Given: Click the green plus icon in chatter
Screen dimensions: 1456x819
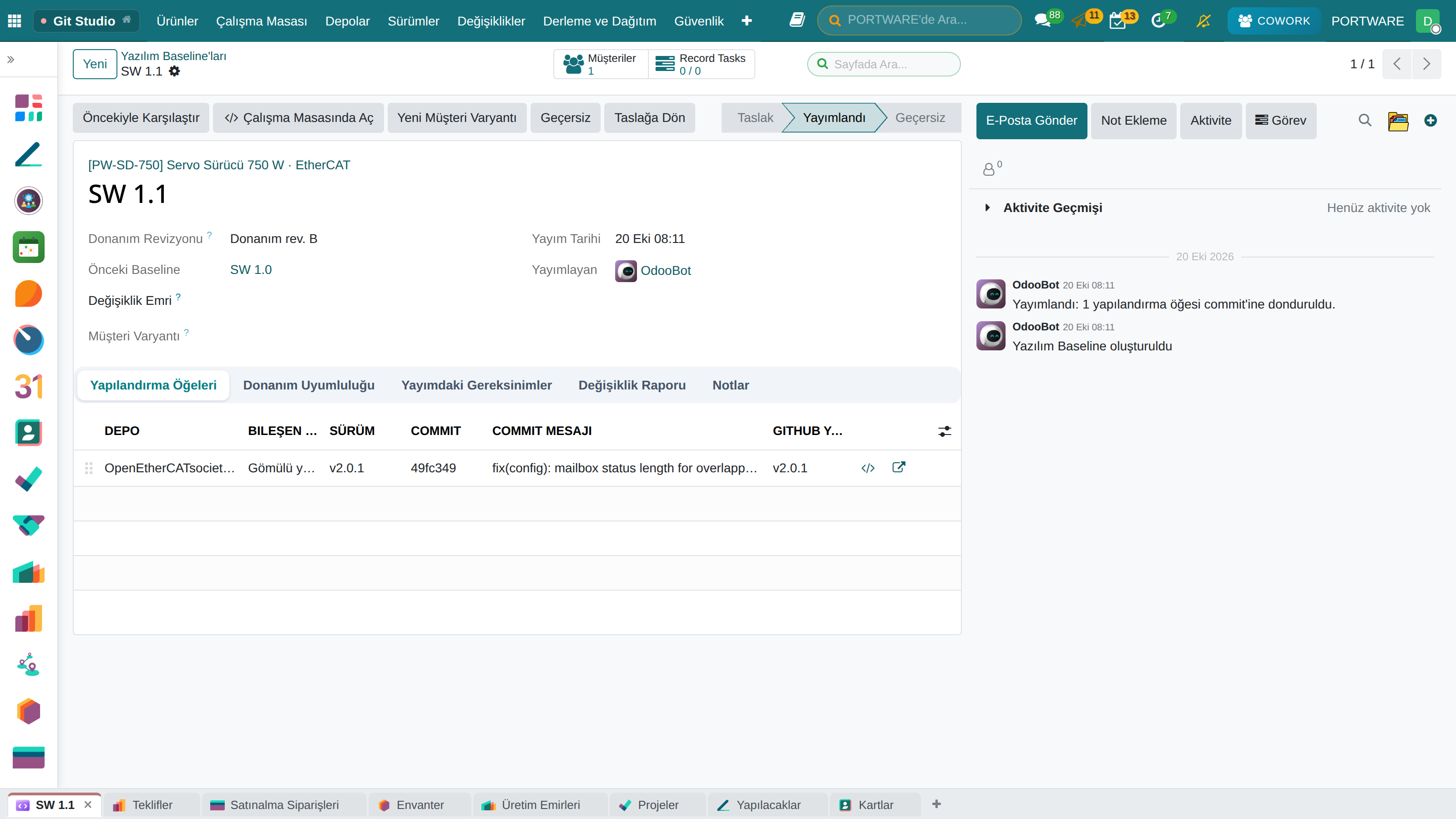Looking at the screenshot, I should [x=1430, y=121].
